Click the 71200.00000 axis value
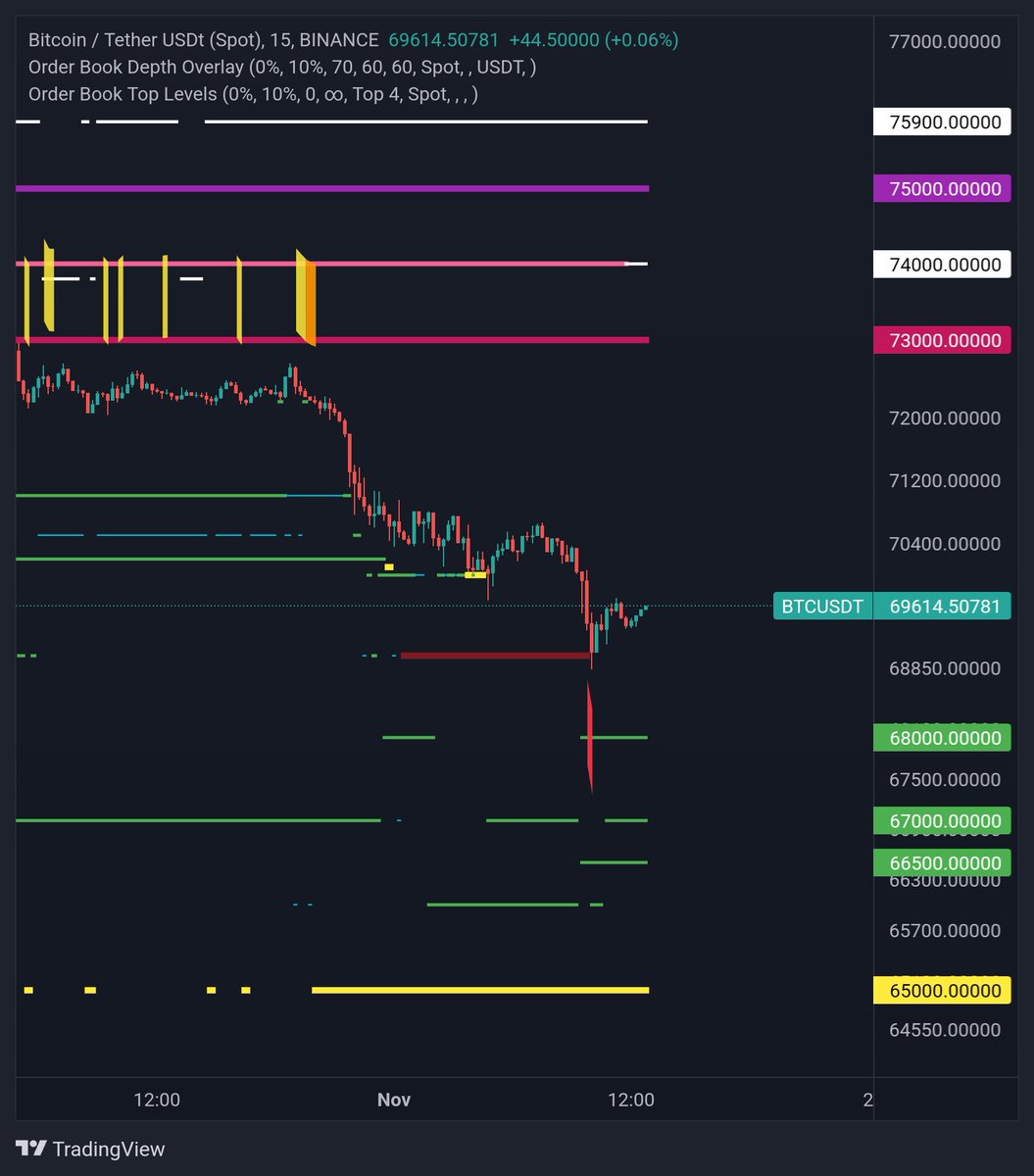This screenshot has height=1176, width=1034. [945, 481]
